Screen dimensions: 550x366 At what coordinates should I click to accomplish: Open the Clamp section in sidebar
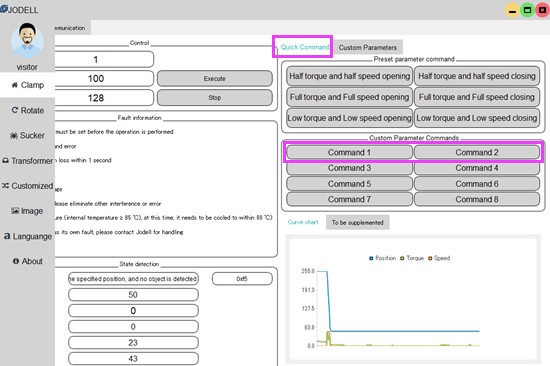(27, 85)
